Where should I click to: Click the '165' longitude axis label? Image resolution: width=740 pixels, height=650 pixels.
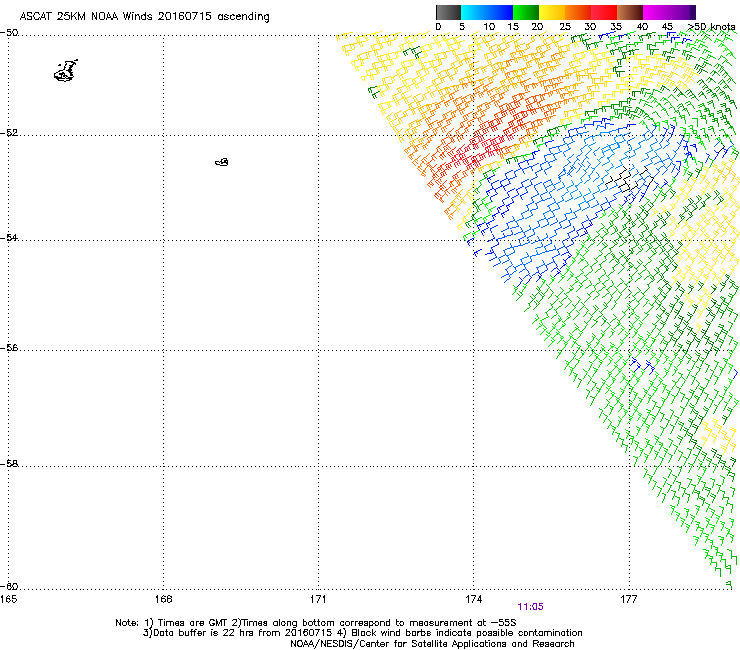click(x=8, y=599)
